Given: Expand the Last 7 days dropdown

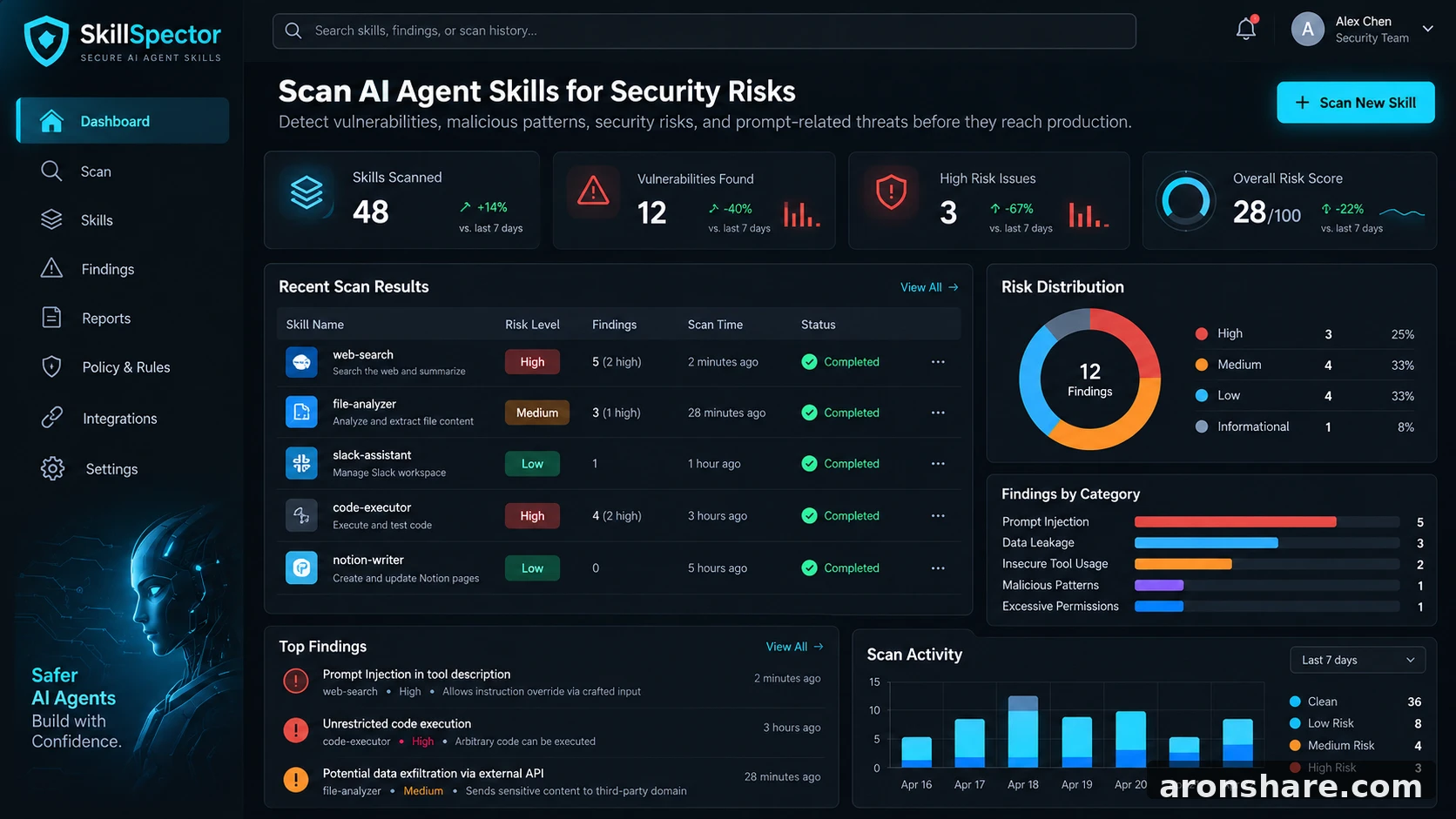Looking at the screenshot, I should pos(1357,660).
